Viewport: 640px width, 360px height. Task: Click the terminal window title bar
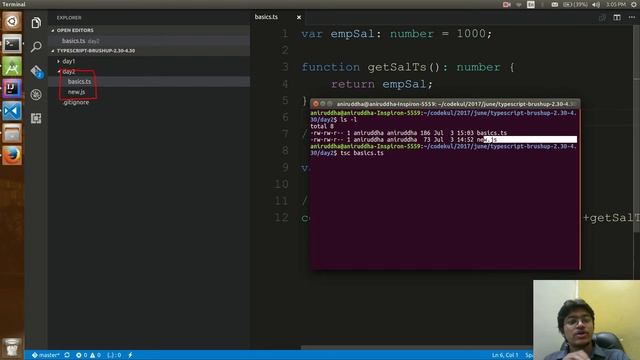[445, 104]
